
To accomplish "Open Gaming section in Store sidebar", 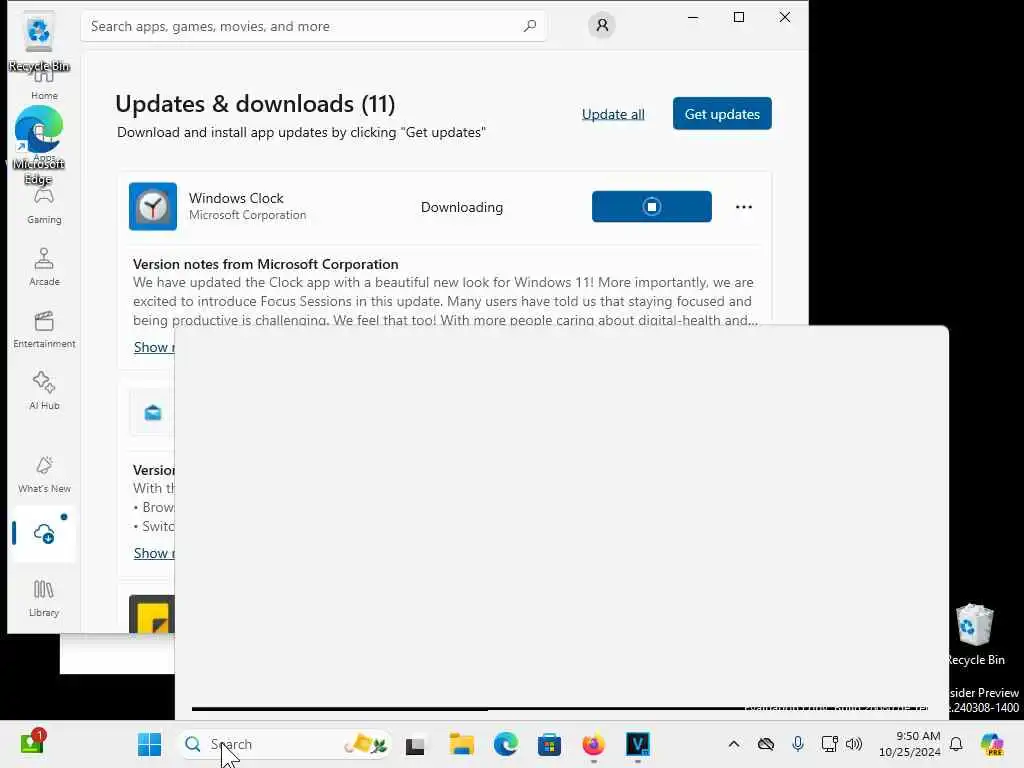I will [44, 206].
